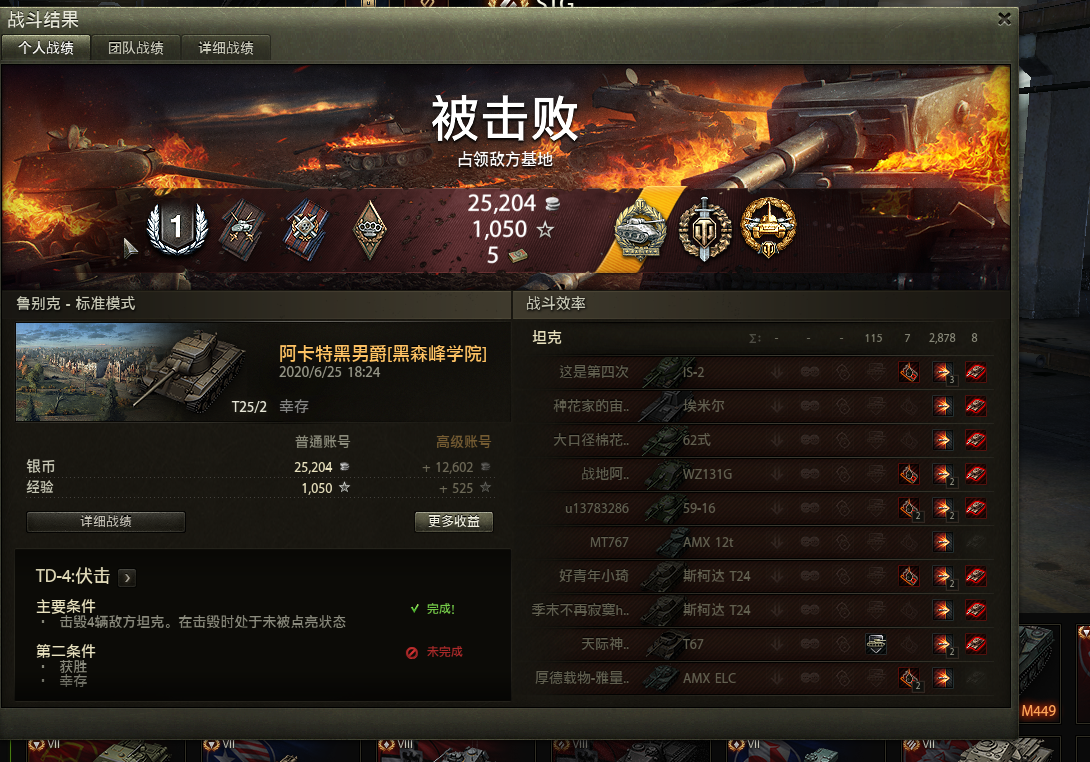Viewport: 1090px width, 762px height.
Task: Select the diamond brass-knuckles medal icon
Action: point(370,229)
